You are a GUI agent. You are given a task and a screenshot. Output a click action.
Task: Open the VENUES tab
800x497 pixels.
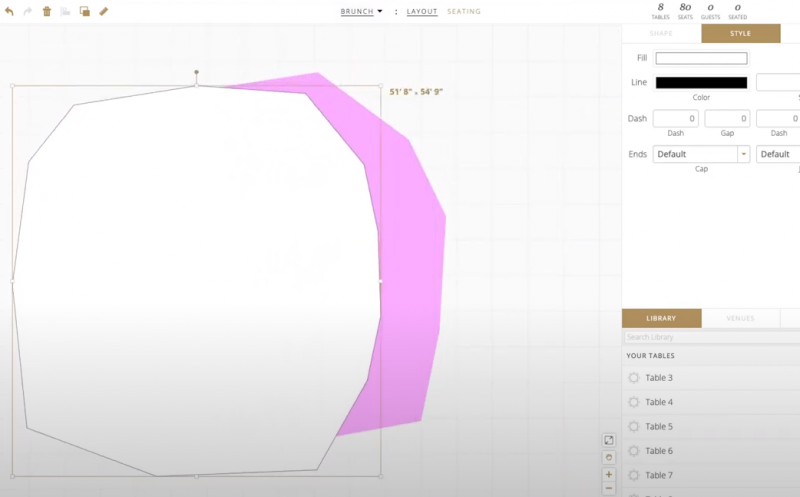pos(740,318)
